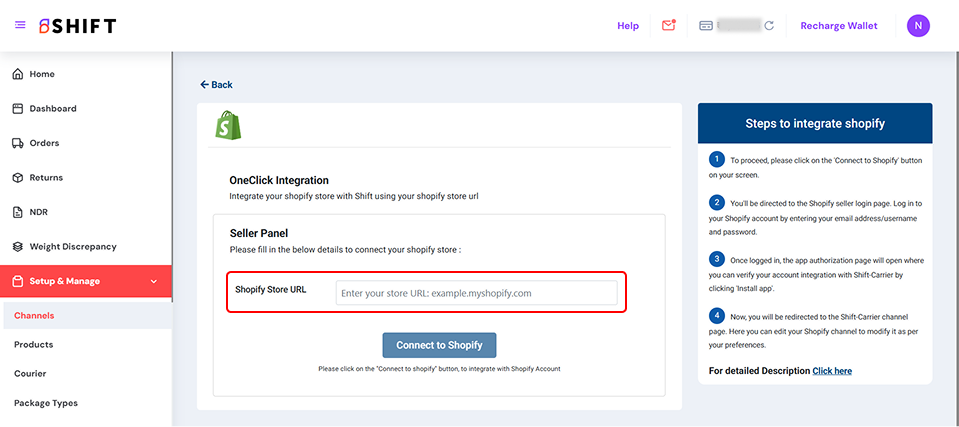
Task: Click the wallet card icon
Action: click(706, 25)
